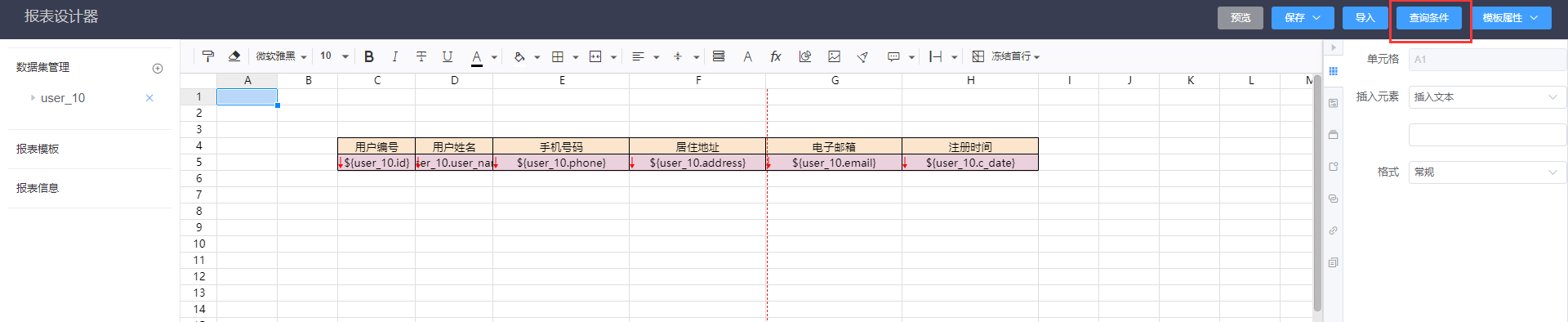
Task: Open the font size 10 dropdown
Action: [x=334, y=56]
